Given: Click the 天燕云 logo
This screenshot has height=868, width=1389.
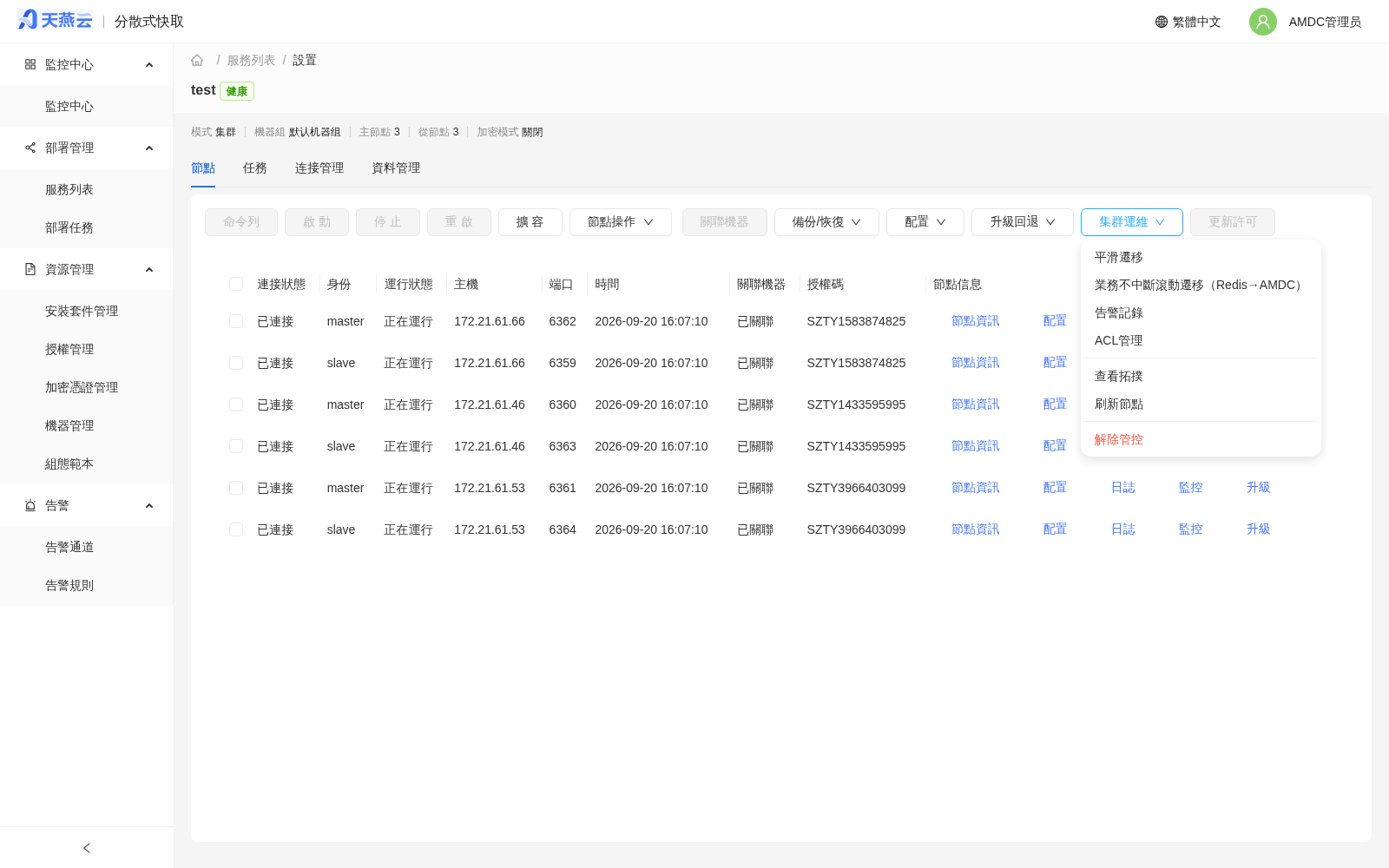Looking at the screenshot, I should [55, 20].
